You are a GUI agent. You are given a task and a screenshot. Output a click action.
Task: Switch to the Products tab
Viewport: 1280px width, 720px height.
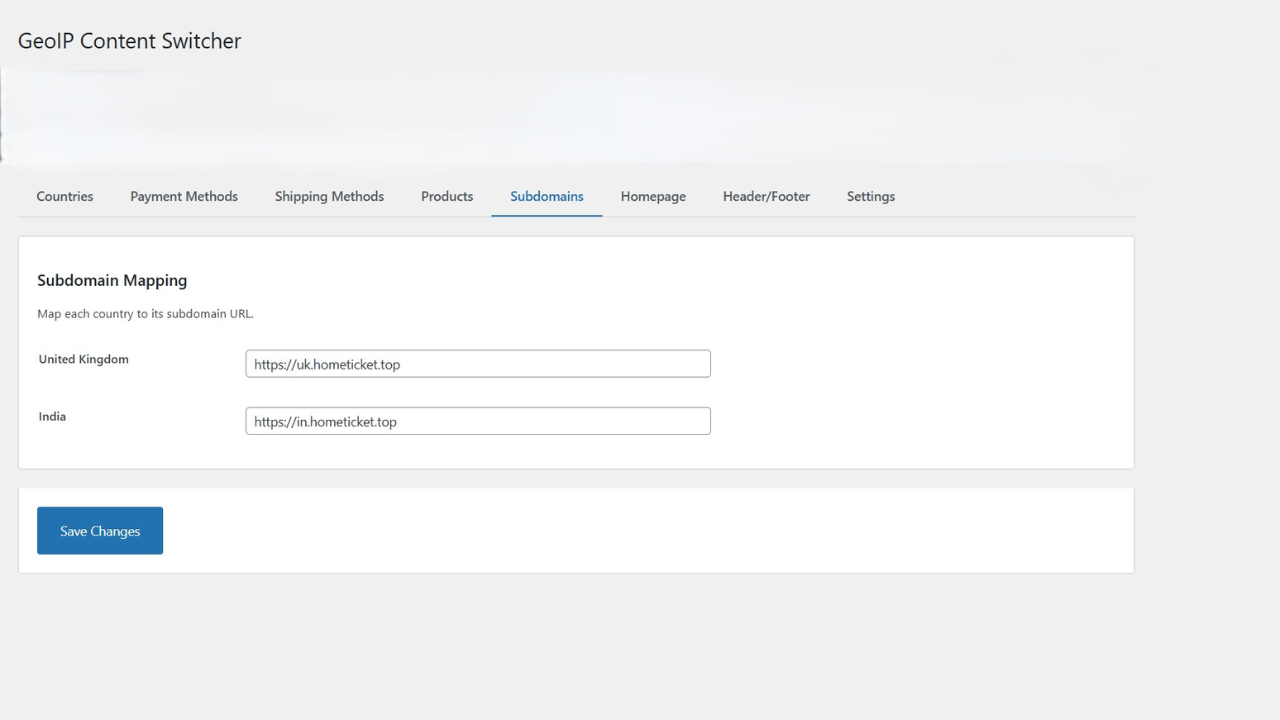[x=446, y=196]
